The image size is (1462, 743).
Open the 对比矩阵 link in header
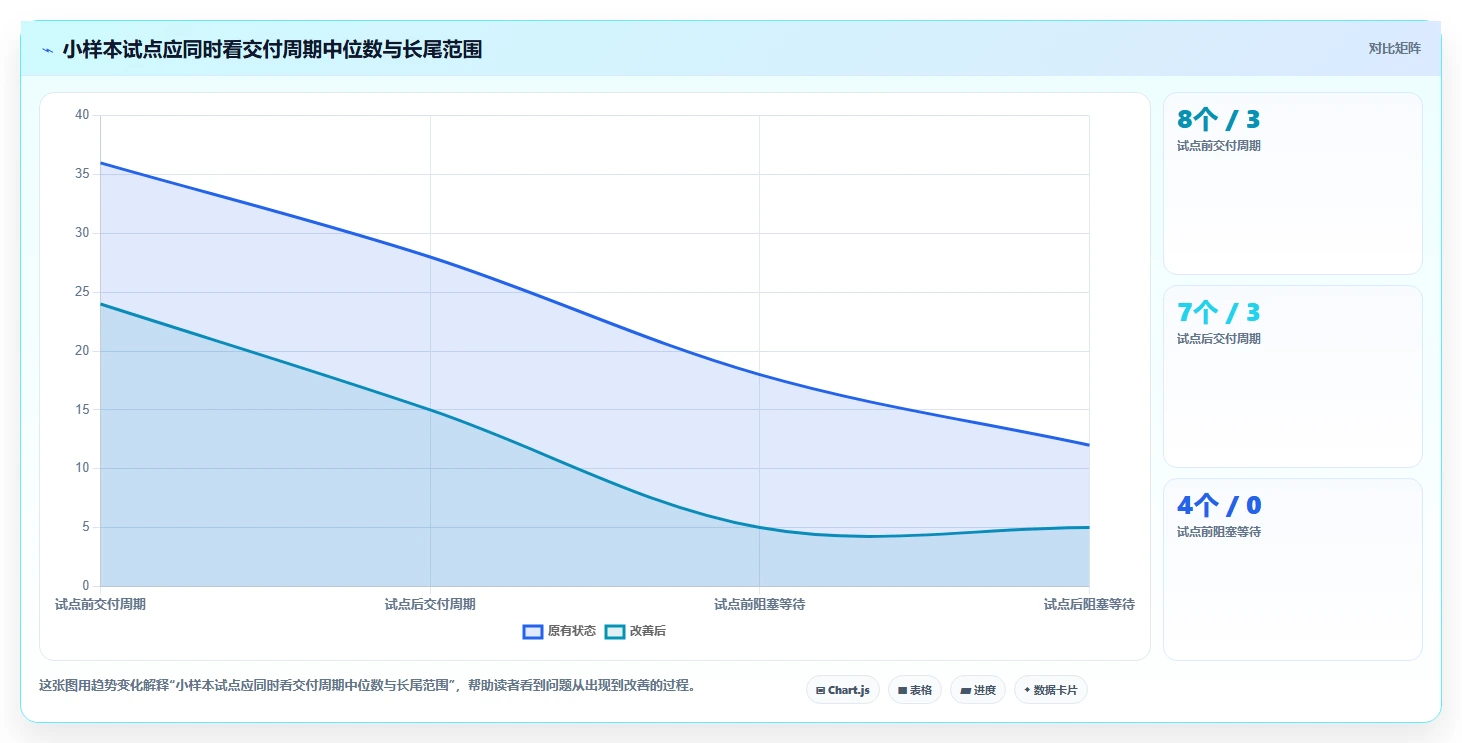[1394, 48]
